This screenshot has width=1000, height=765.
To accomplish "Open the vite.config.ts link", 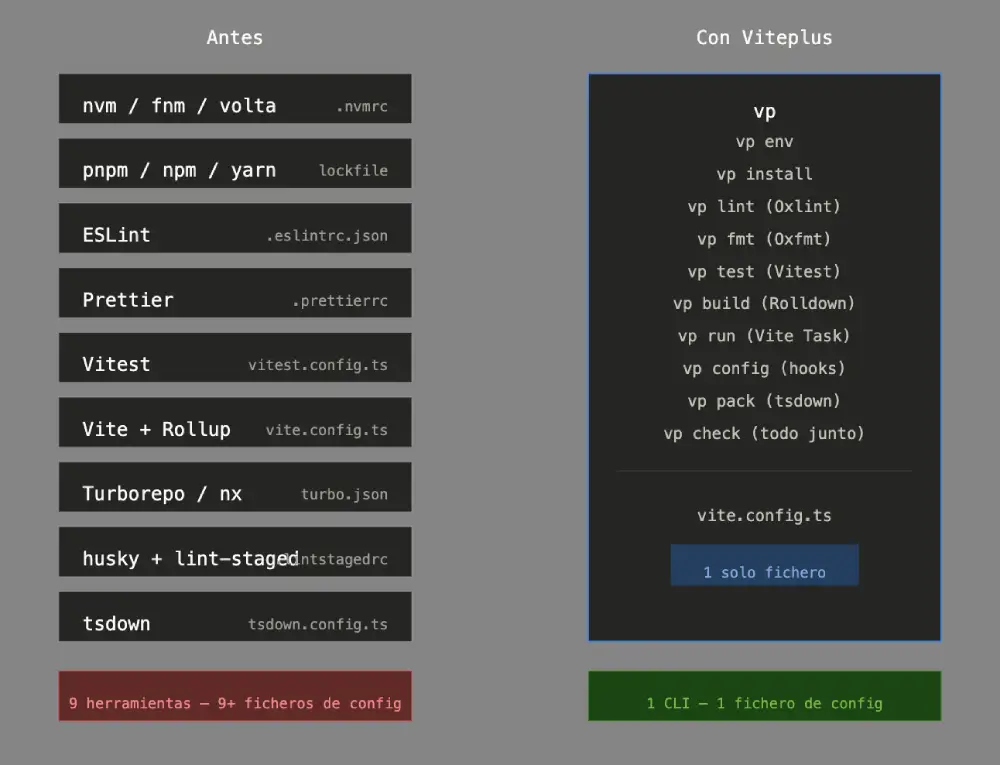I will tap(764, 515).
